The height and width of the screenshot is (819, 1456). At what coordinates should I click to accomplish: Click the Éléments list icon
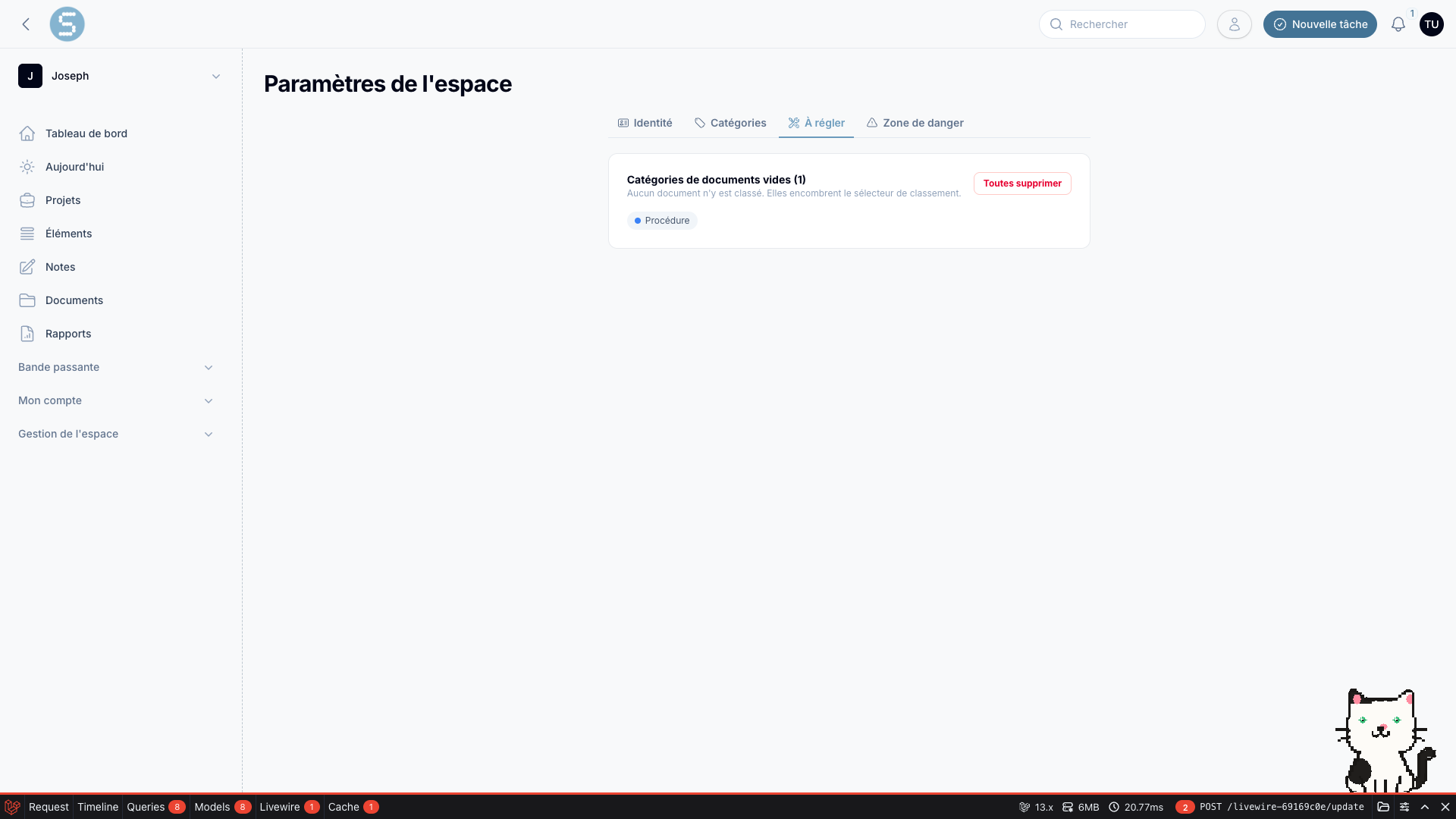pos(27,234)
